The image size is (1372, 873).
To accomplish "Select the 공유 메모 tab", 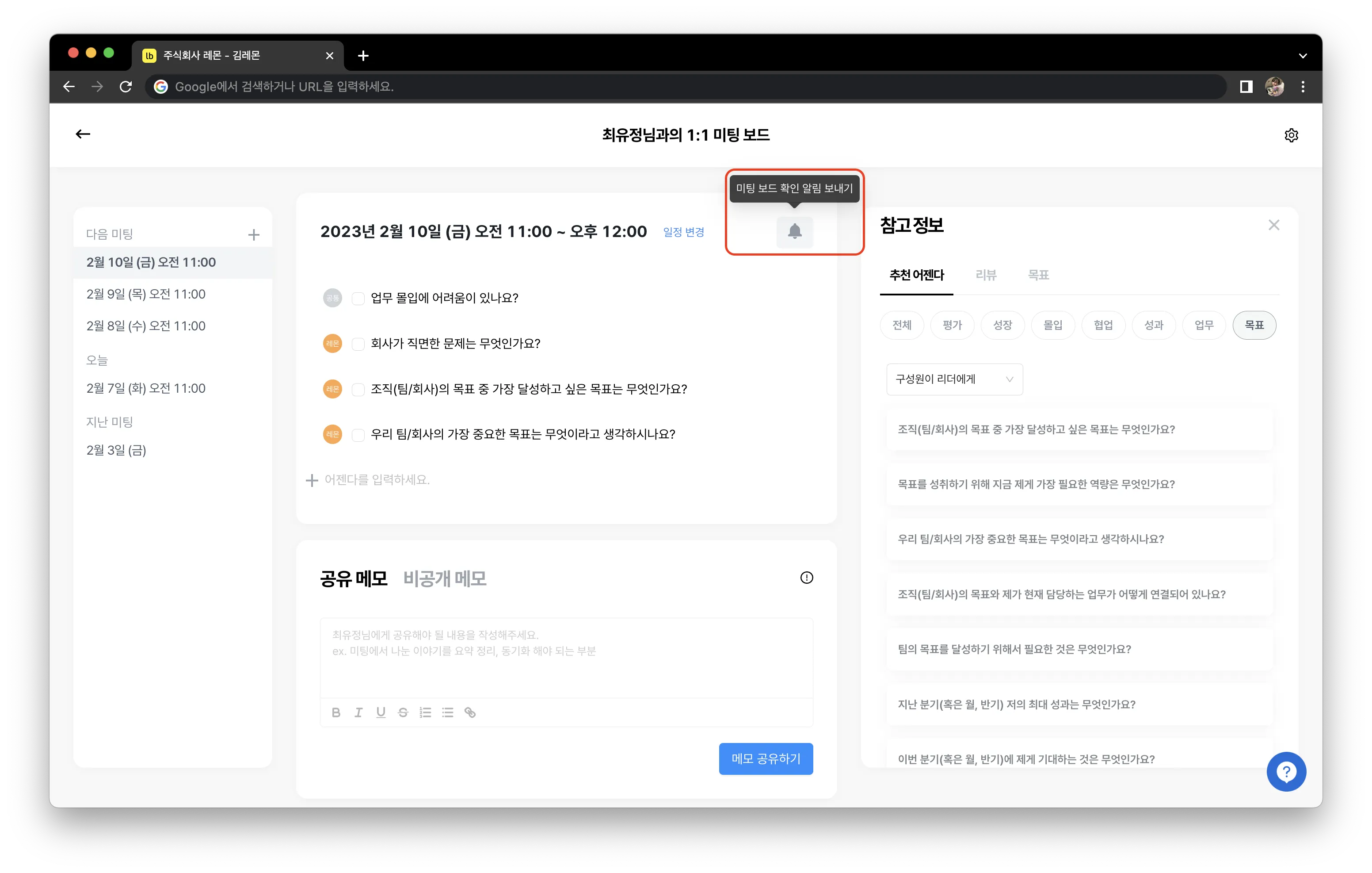I will pos(353,579).
